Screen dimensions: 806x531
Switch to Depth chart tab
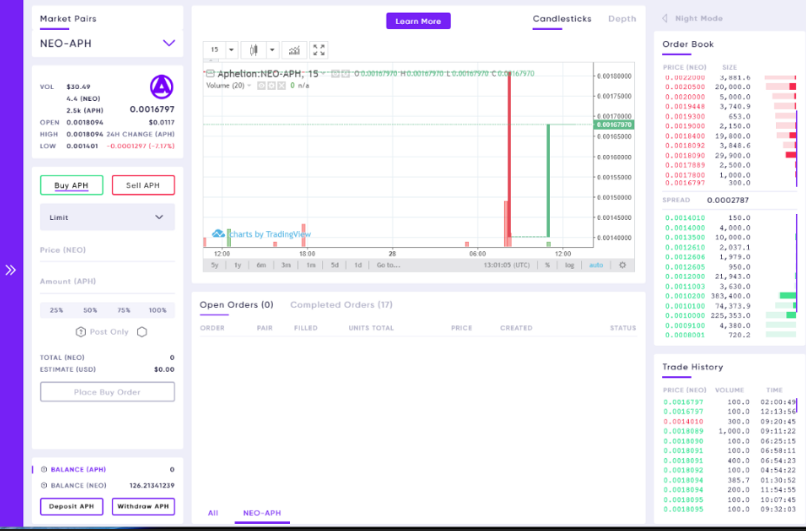coord(622,19)
